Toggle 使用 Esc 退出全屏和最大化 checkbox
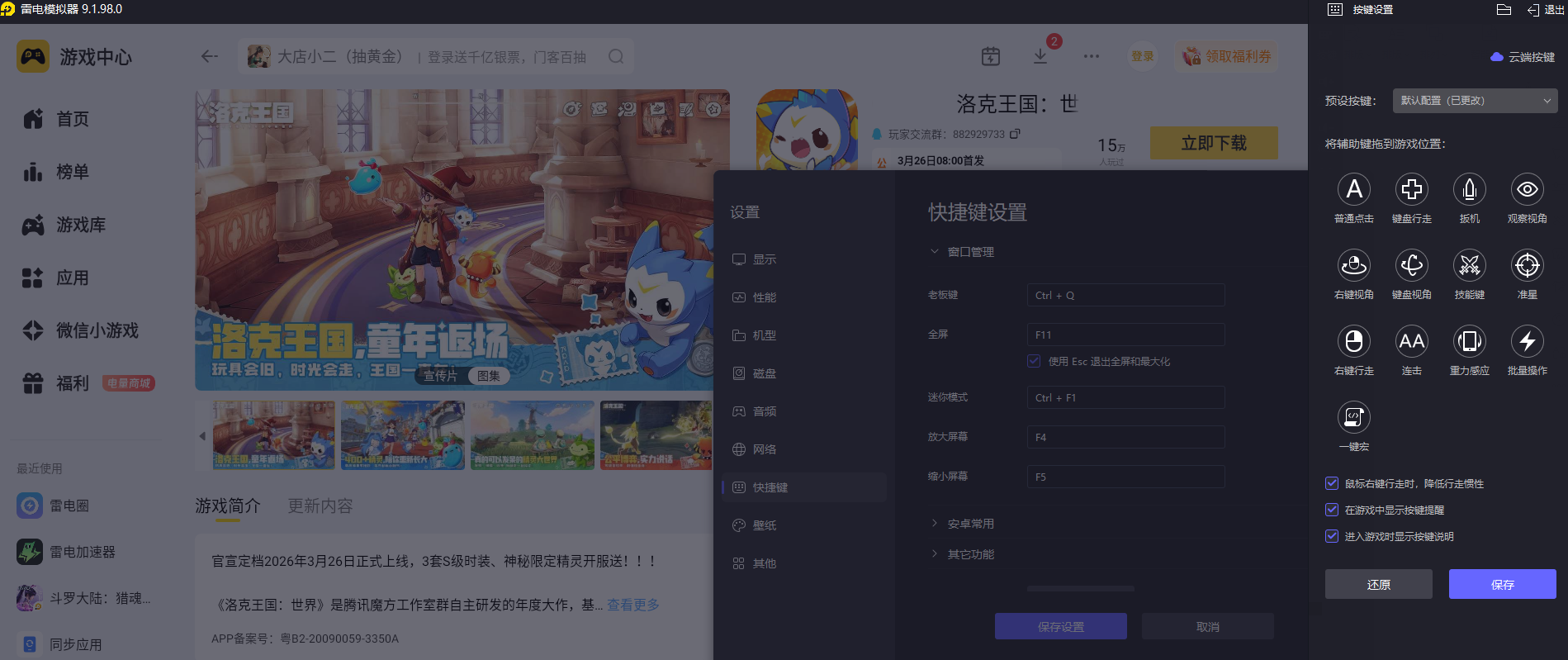Screen dimensions: 1568x660 pos(1034,361)
